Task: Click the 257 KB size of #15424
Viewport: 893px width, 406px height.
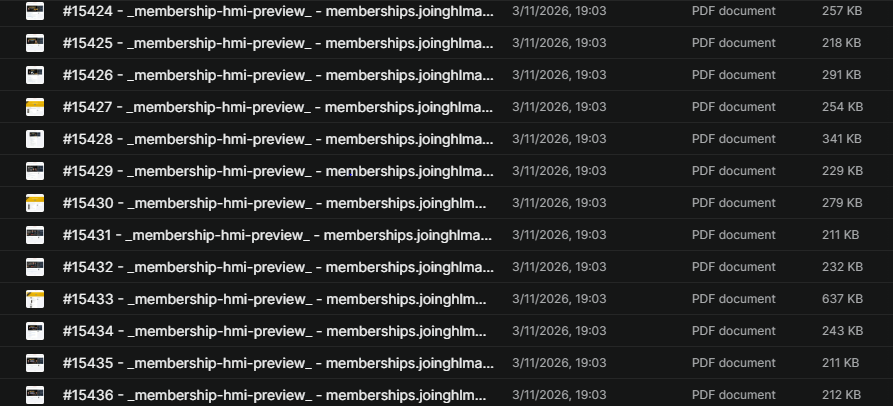Action: point(842,11)
